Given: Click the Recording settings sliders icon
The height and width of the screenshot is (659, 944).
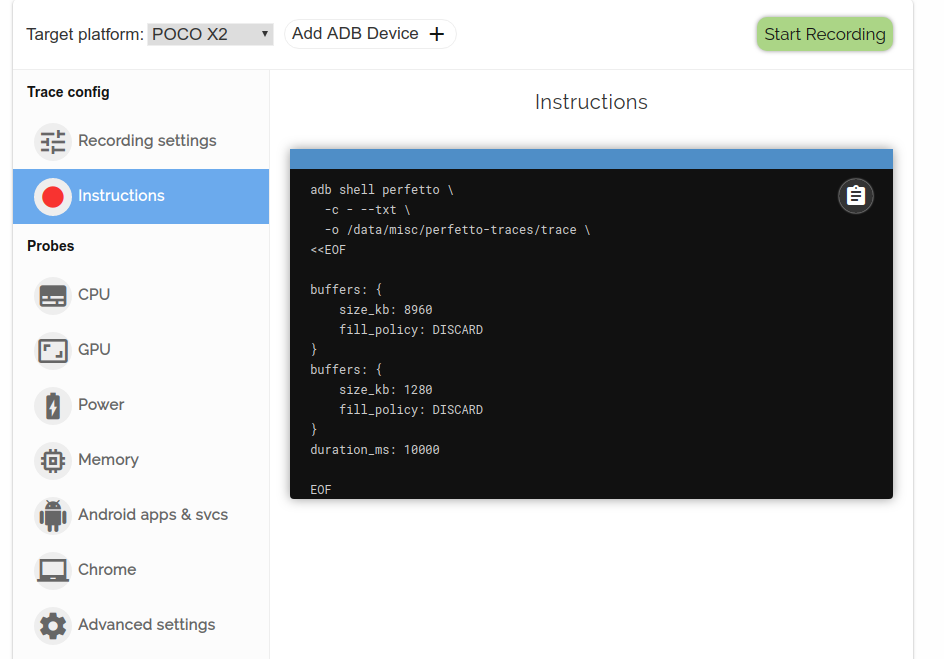Looking at the screenshot, I should 52,141.
